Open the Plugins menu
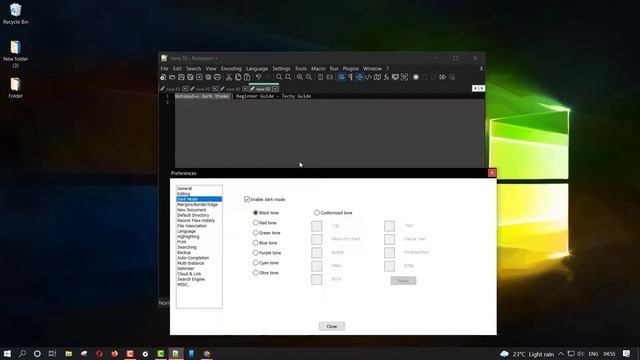This screenshot has height=360, width=640. click(x=351, y=69)
